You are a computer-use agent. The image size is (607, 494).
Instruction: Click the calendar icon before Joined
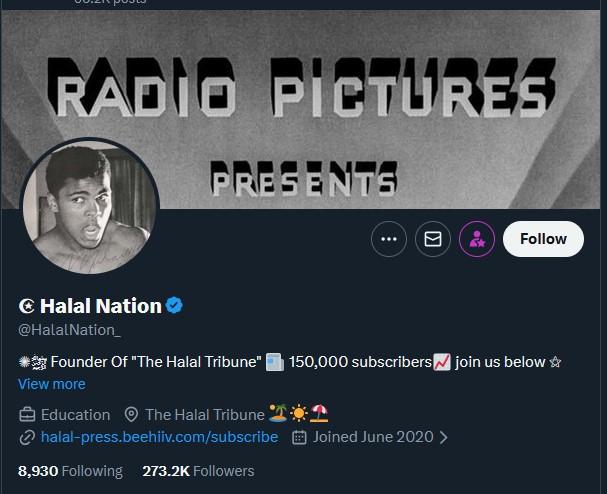pyautogui.click(x=299, y=437)
